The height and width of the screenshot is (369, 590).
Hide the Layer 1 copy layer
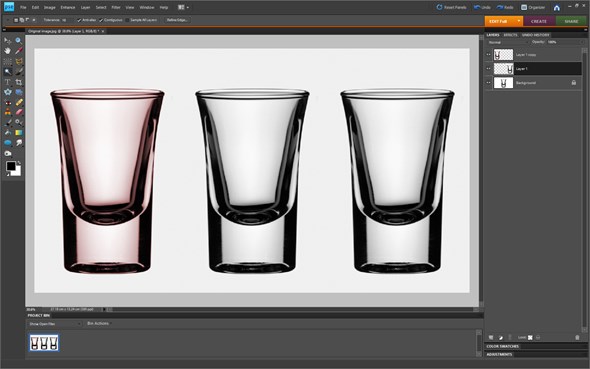pyautogui.click(x=488, y=55)
